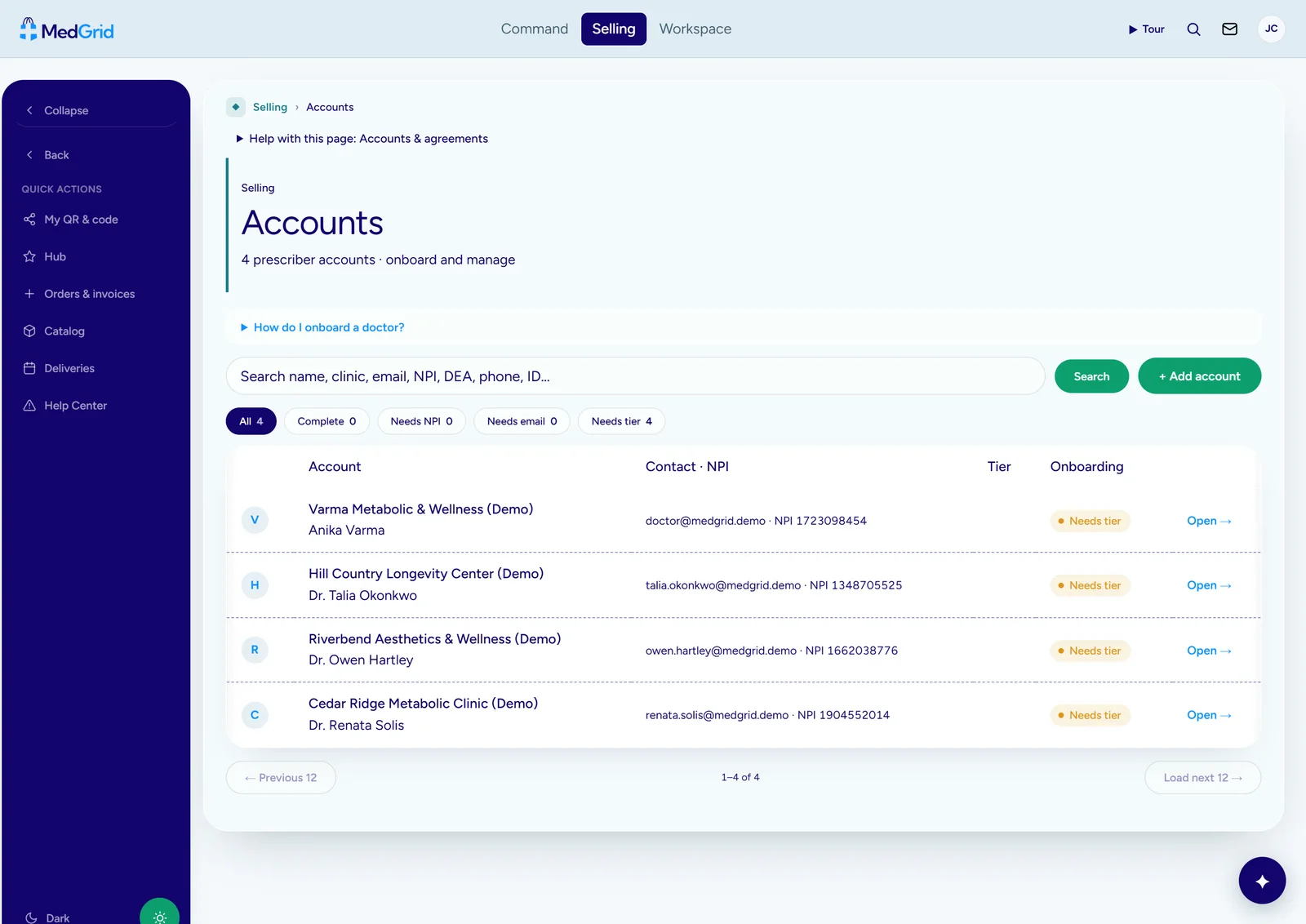This screenshot has width=1306, height=924.
Task: Filter by All 4 accounts
Action: point(251,421)
